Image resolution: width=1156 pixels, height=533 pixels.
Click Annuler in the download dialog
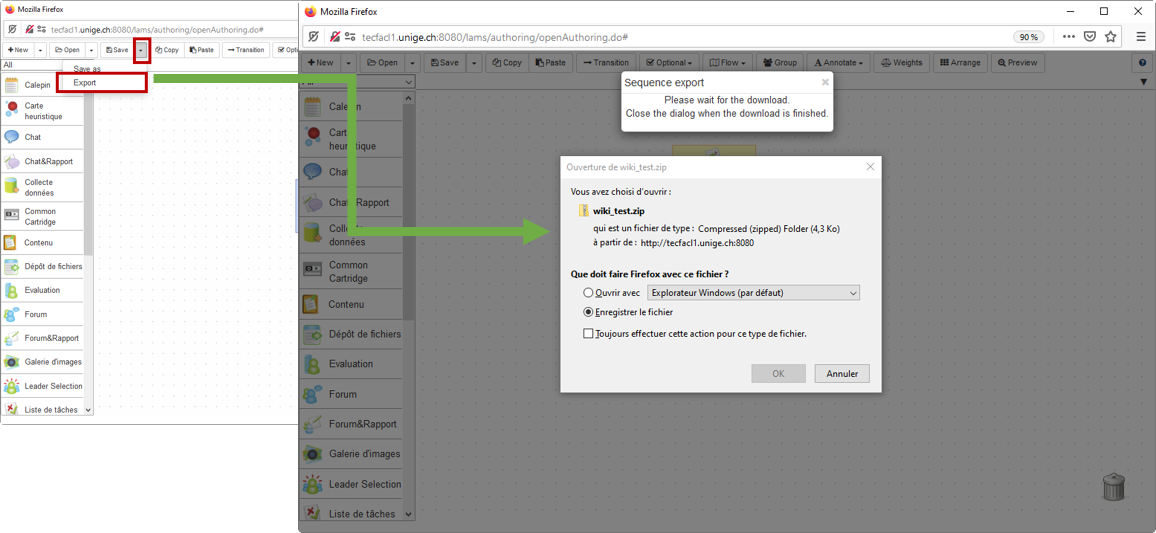point(842,374)
